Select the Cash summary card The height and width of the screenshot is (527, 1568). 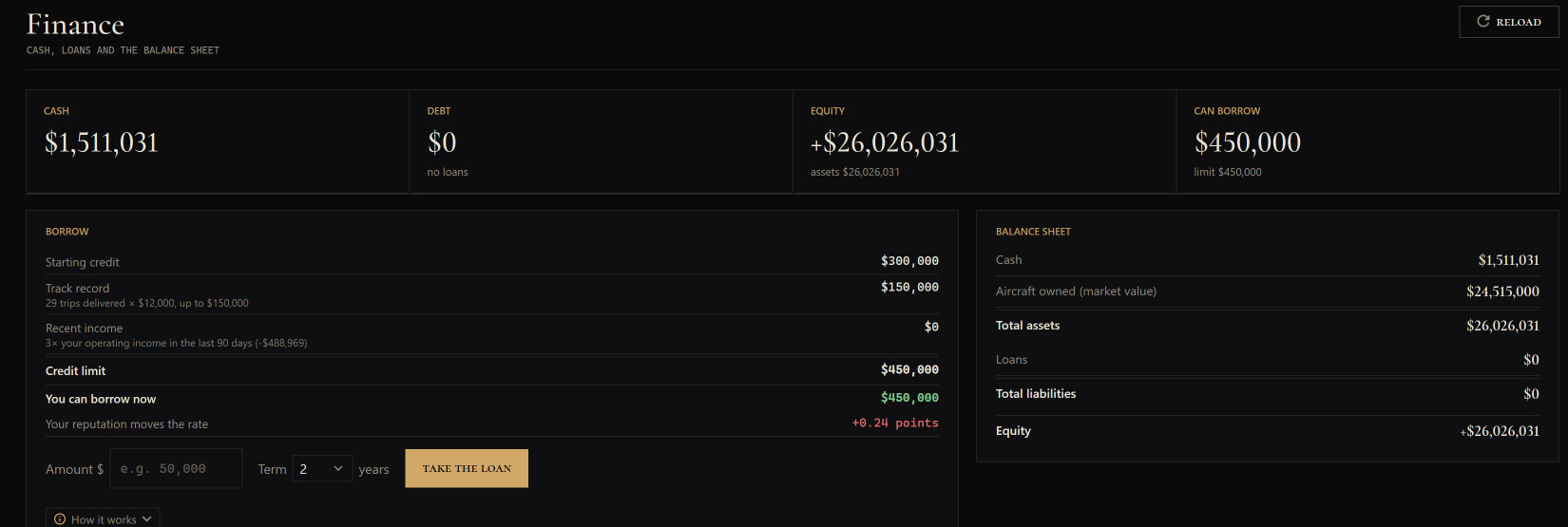click(x=218, y=141)
